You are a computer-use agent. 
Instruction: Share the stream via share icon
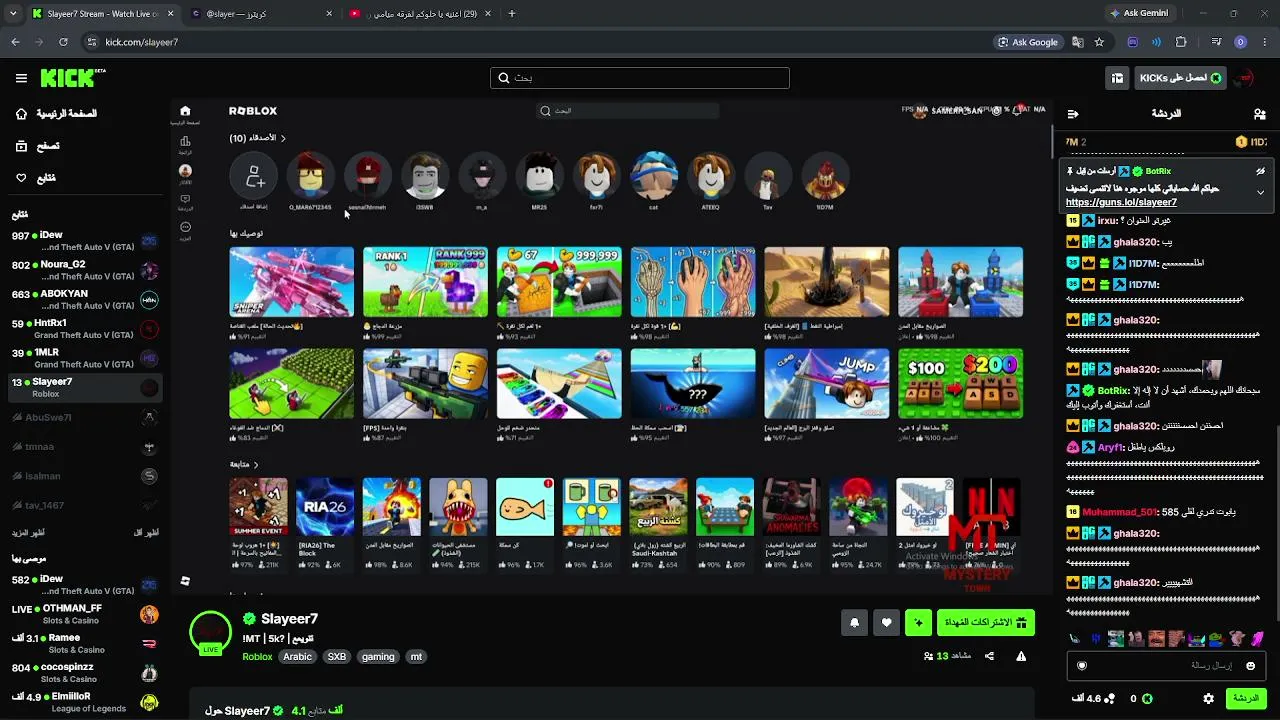[x=989, y=656]
